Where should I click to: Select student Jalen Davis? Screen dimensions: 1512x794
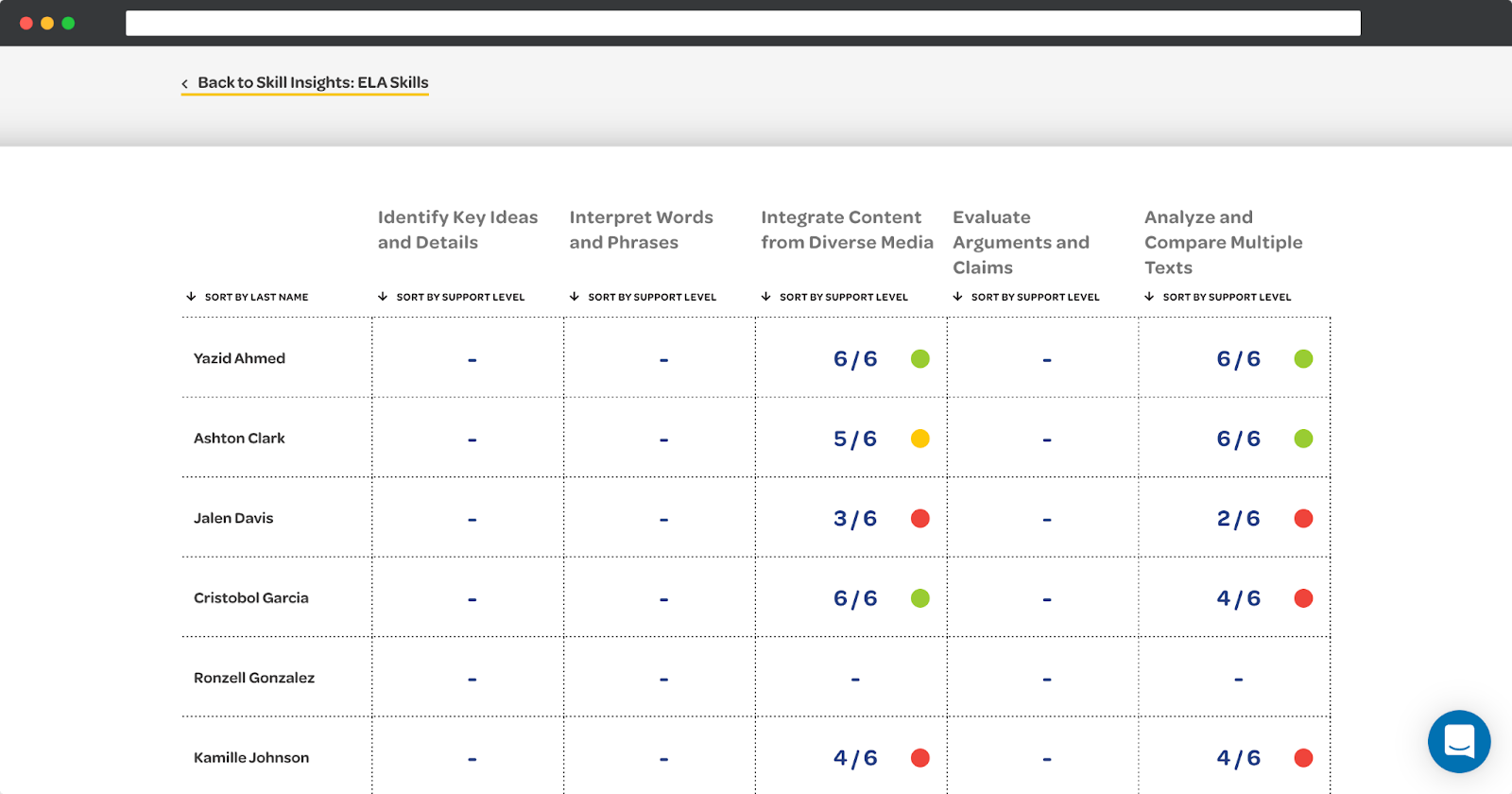pos(233,518)
